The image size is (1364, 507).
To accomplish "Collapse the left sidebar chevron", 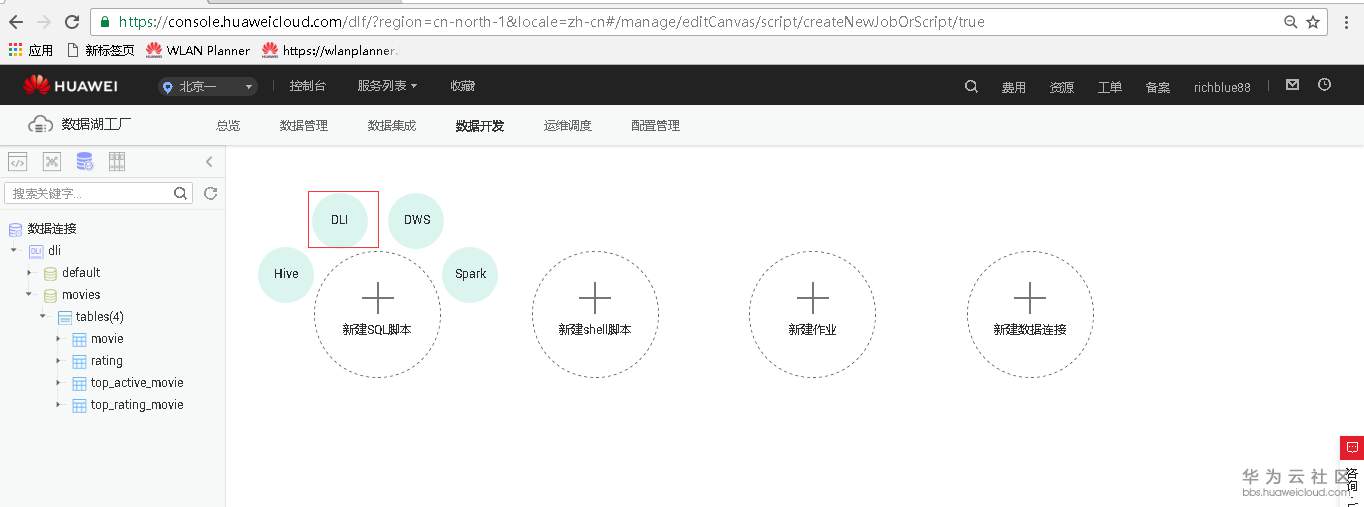I will [x=209, y=162].
